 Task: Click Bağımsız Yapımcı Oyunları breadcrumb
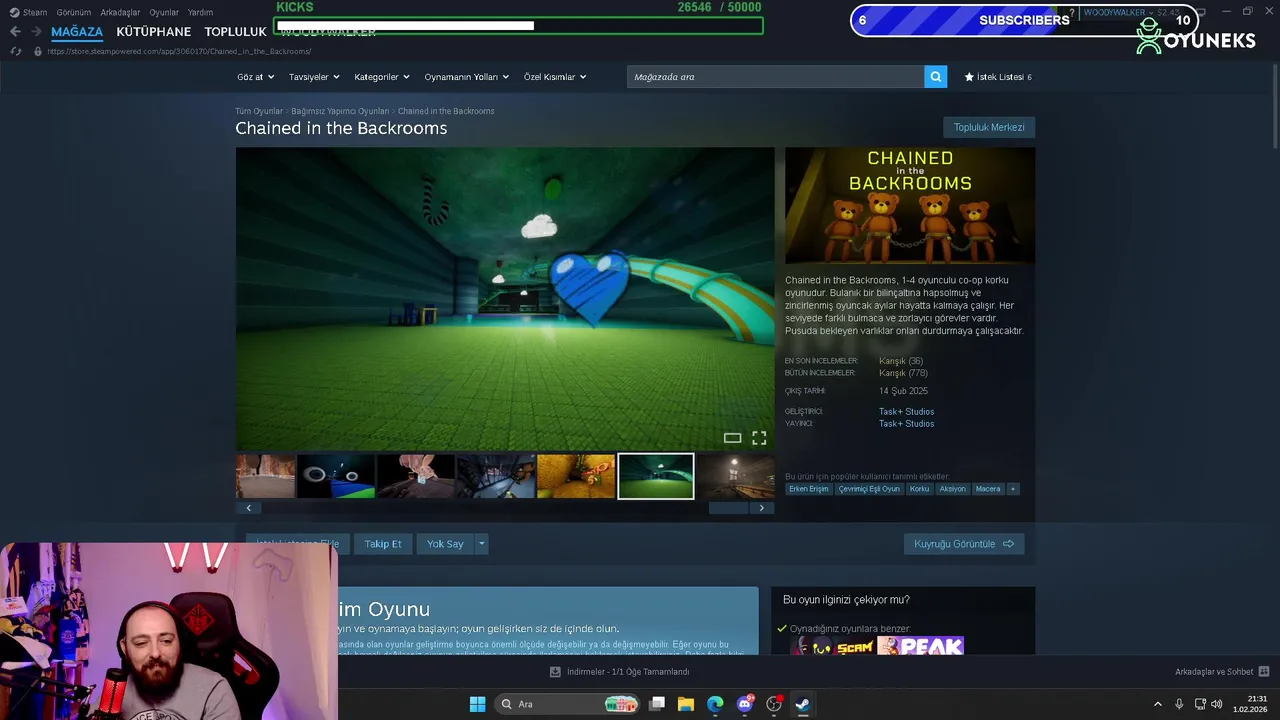[340, 111]
